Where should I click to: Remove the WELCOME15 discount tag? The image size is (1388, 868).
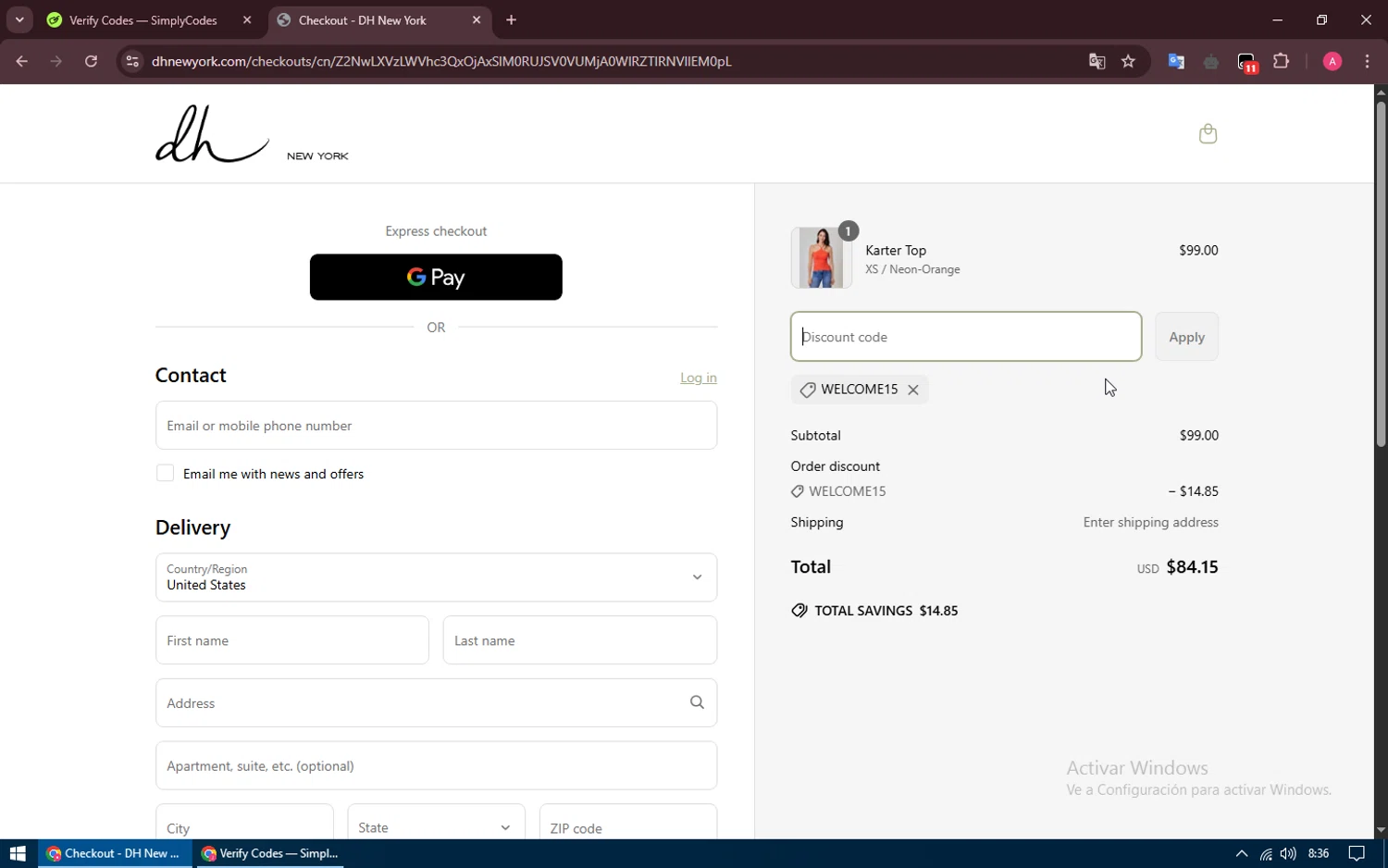913,390
